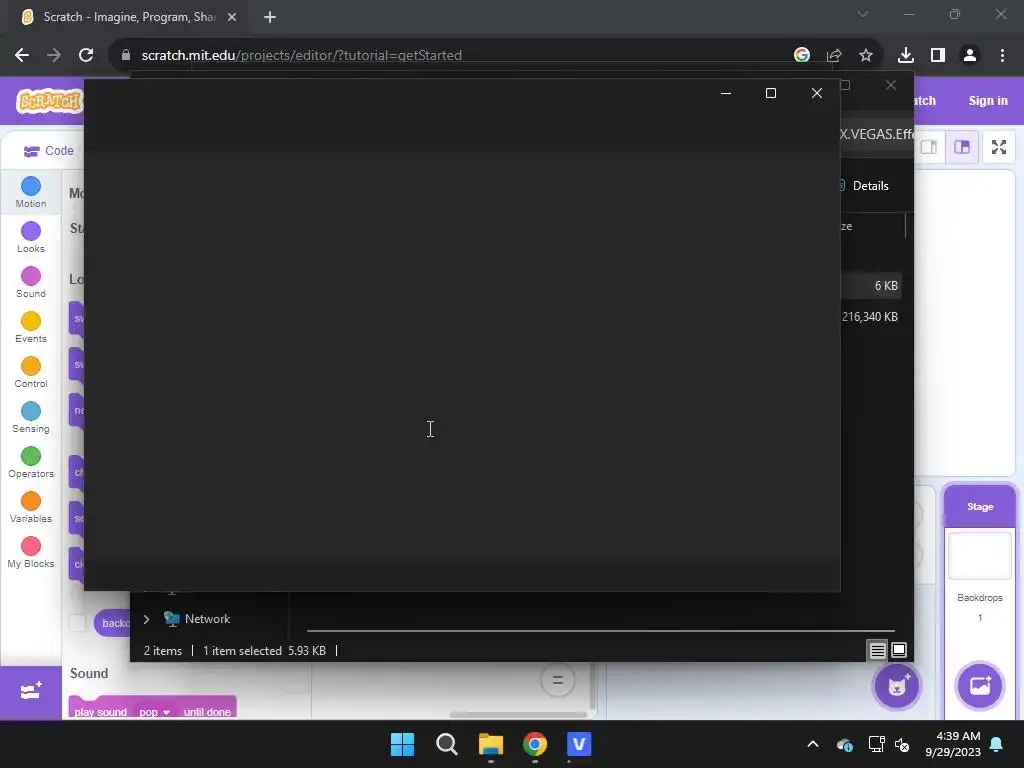The height and width of the screenshot is (768, 1024).
Task: Click the Choose a Backdrop button
Action: pos(980,686)
